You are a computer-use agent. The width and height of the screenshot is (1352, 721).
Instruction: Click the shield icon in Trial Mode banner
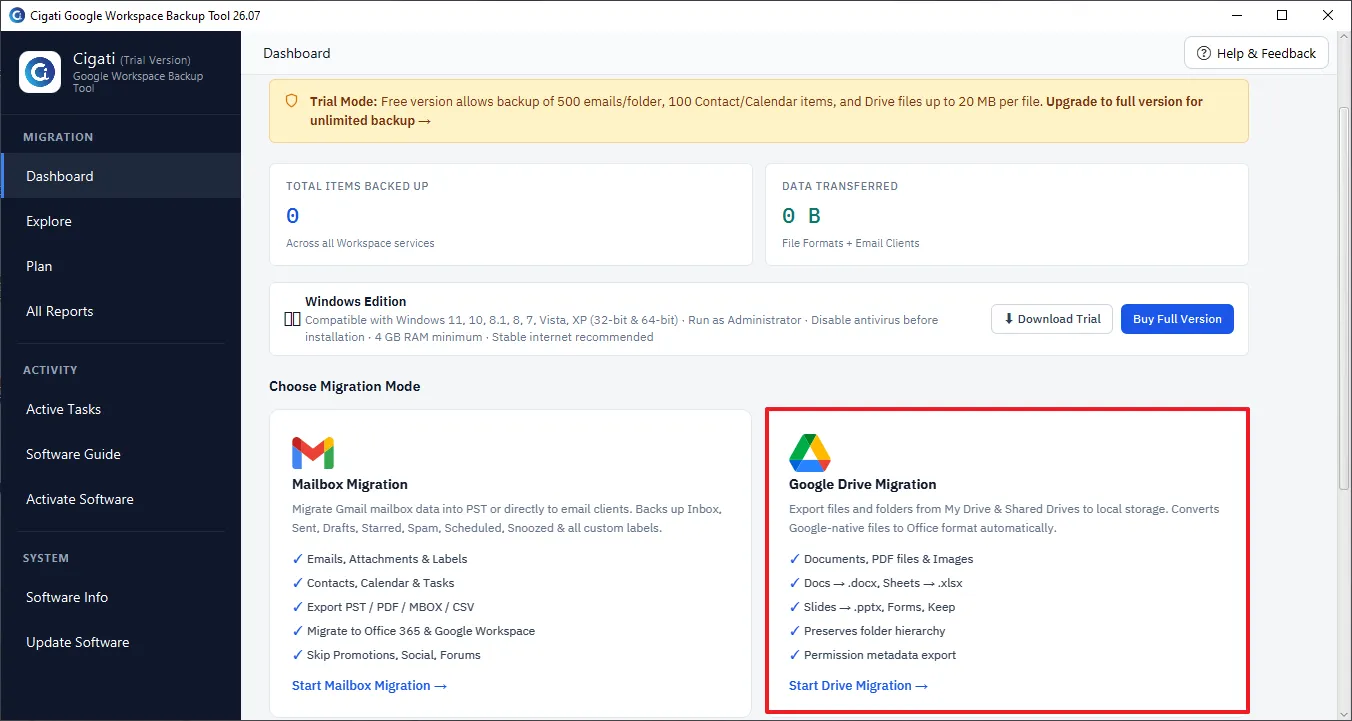pyautogui.click(x=292, y=101)
